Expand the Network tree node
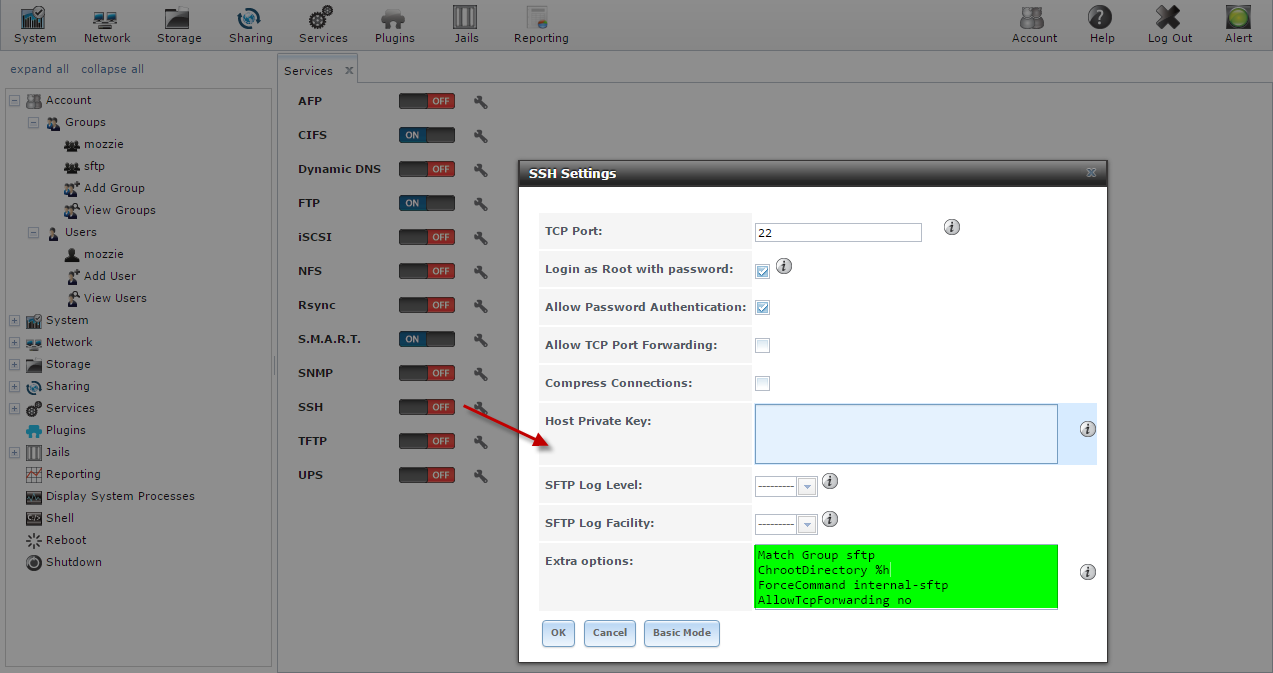 tap(15, 342)
